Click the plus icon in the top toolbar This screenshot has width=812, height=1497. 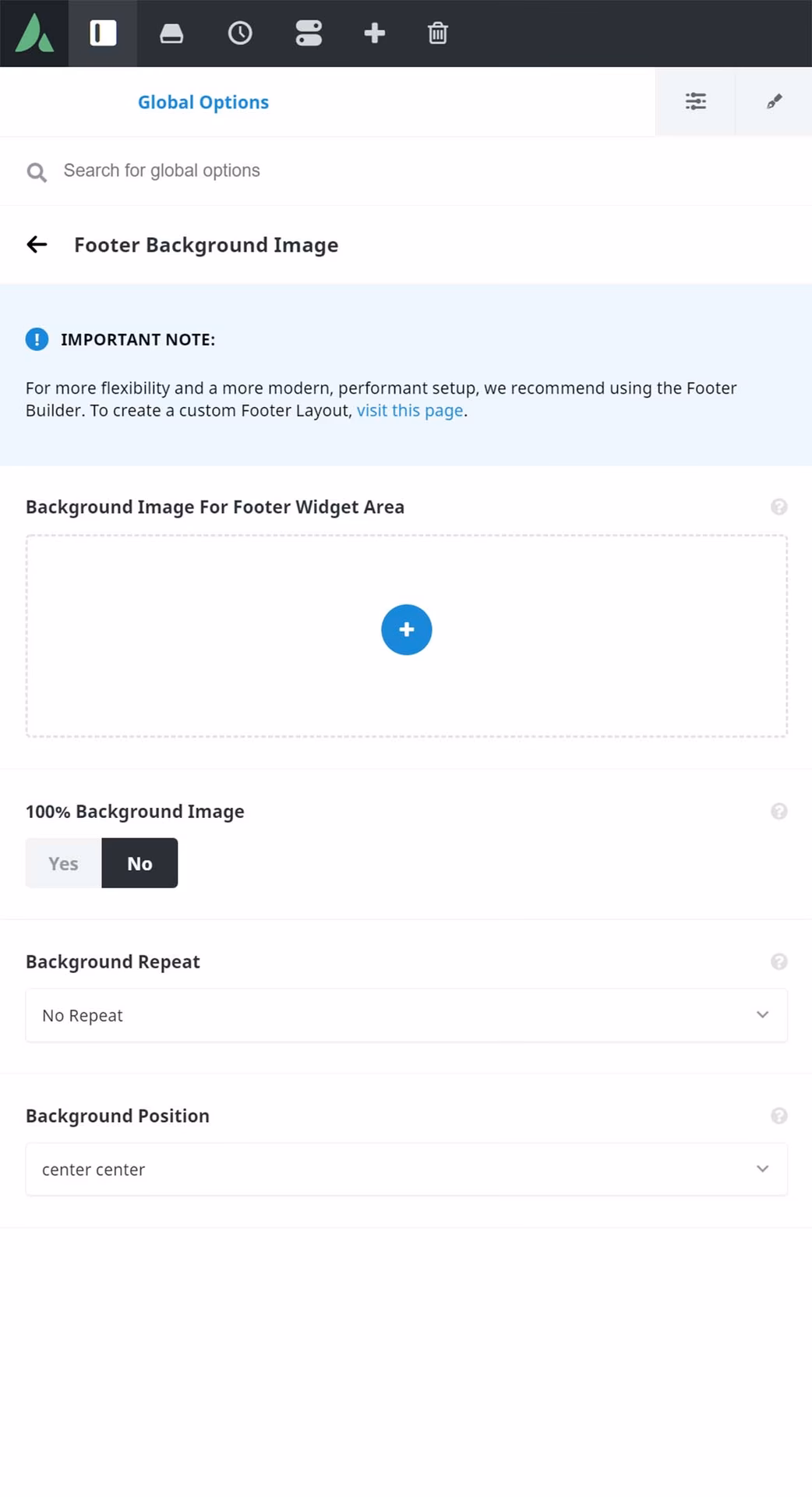click(375, 34)
